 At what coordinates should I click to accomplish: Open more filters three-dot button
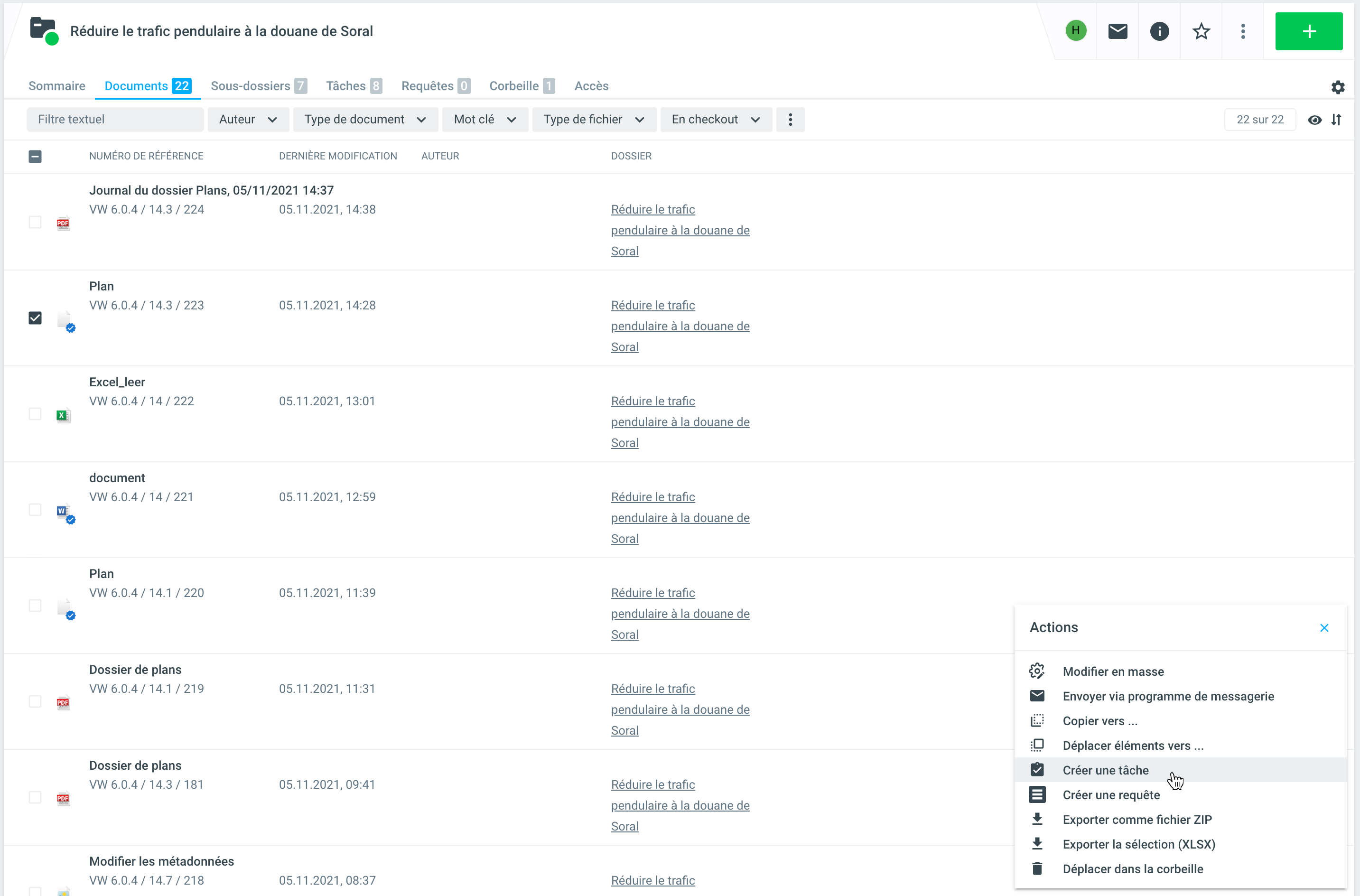point(790,120)
